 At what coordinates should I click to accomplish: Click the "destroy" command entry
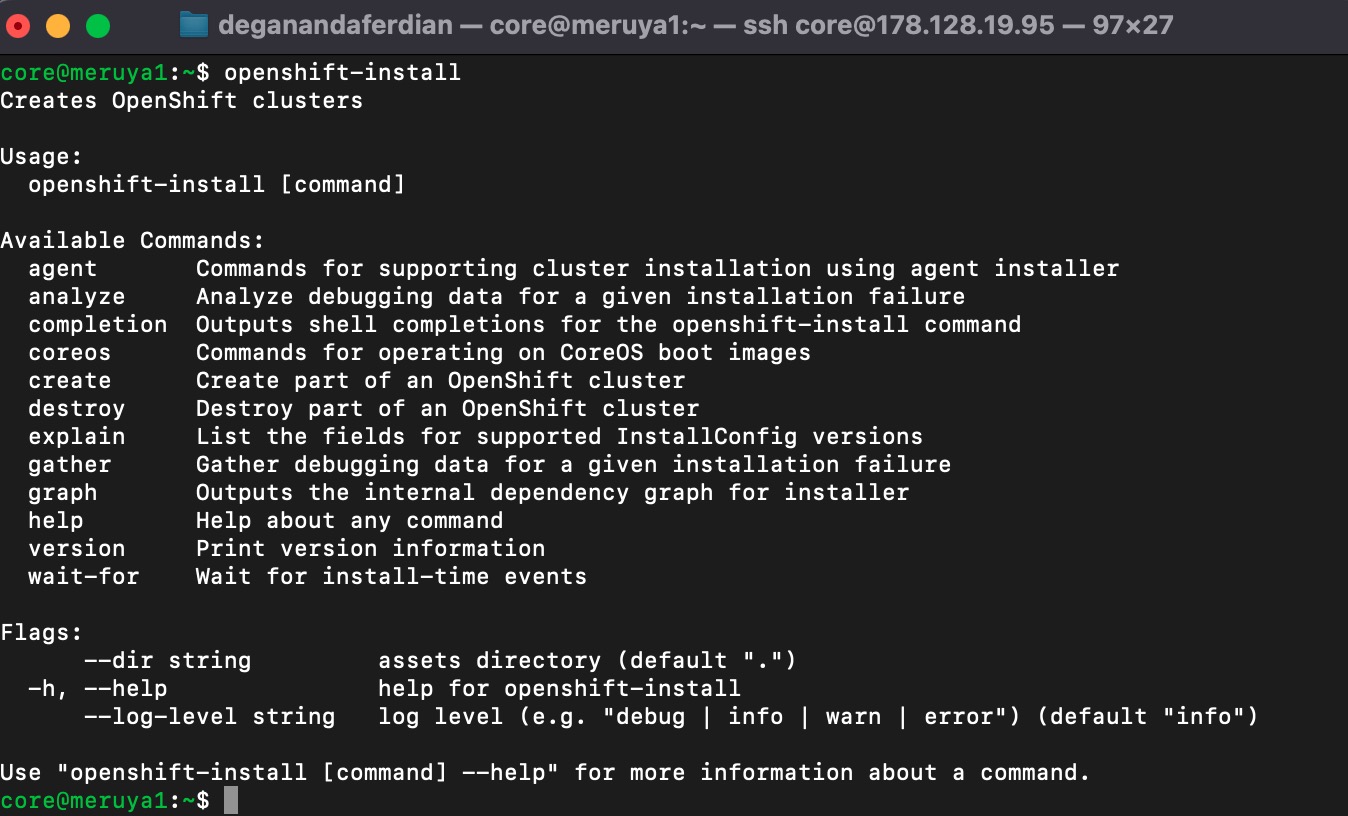click(x=76, y=408)
